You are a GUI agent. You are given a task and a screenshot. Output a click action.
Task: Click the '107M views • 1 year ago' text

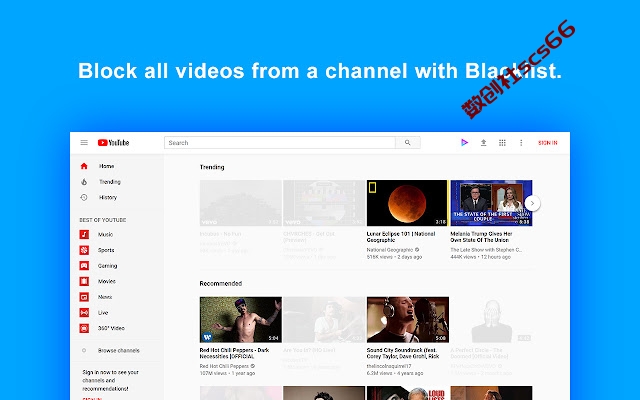click(x=227, y=373)
